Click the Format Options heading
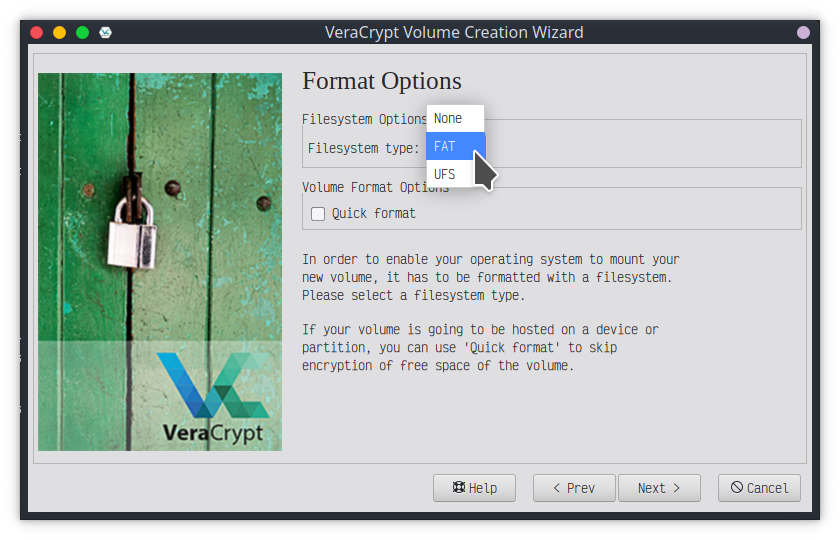The image size is (840, 540). pyautogui.click(x=381, y=81)
